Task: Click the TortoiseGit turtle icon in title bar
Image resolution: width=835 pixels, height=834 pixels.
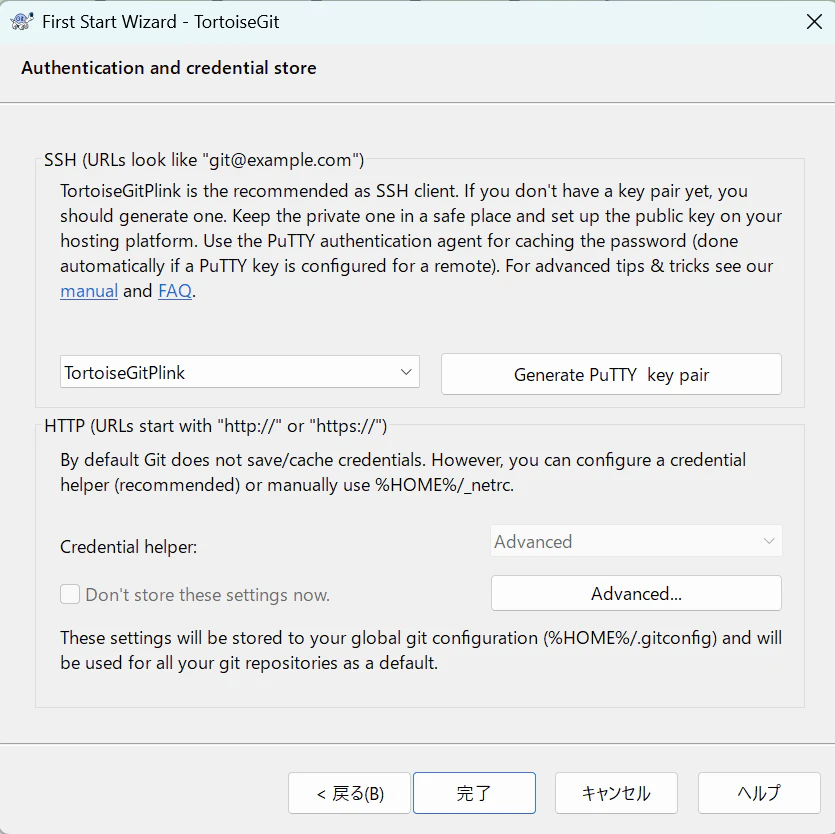Action: click(x=21, y=22)
